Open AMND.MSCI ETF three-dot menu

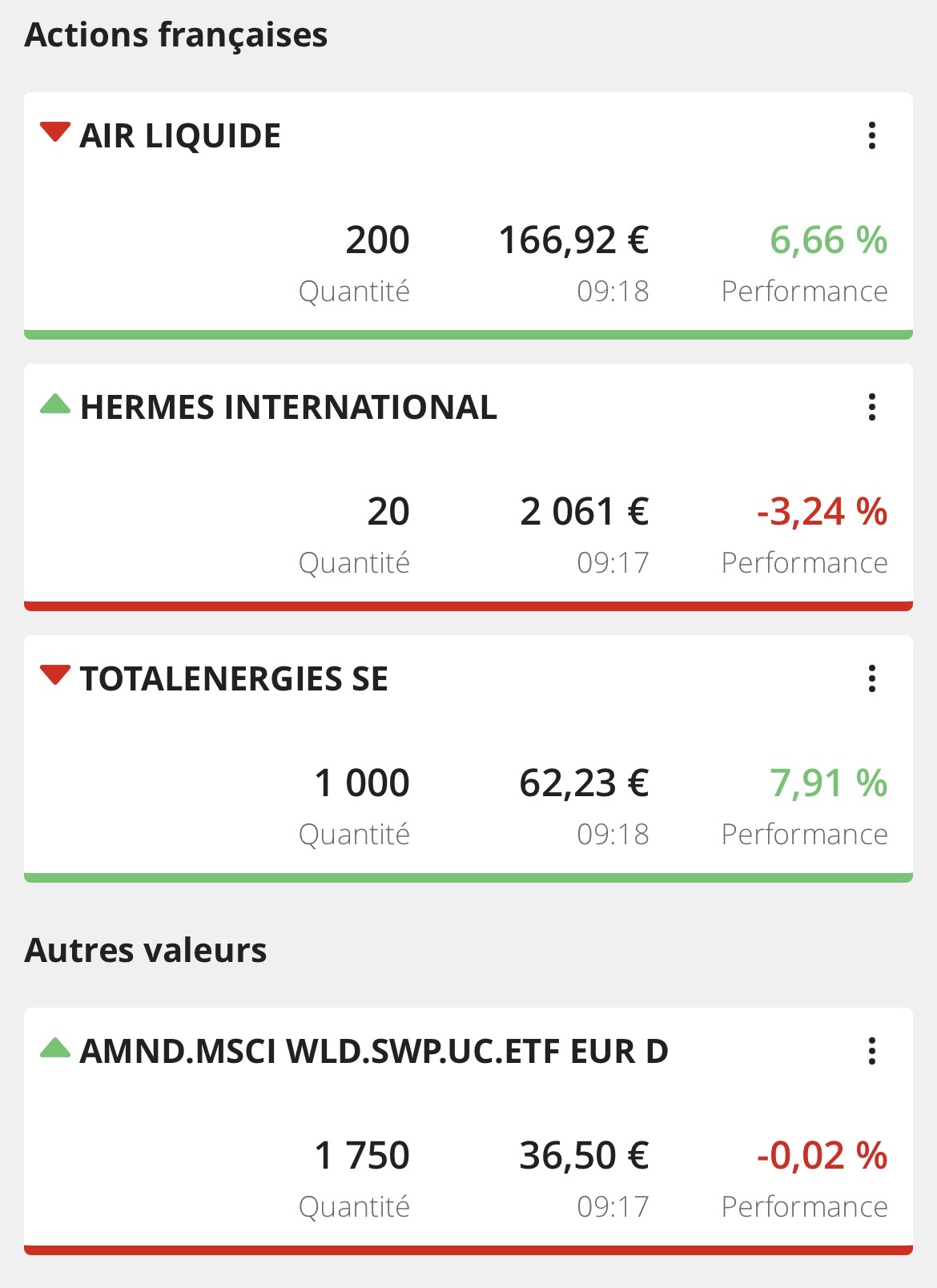point(872,1051)
